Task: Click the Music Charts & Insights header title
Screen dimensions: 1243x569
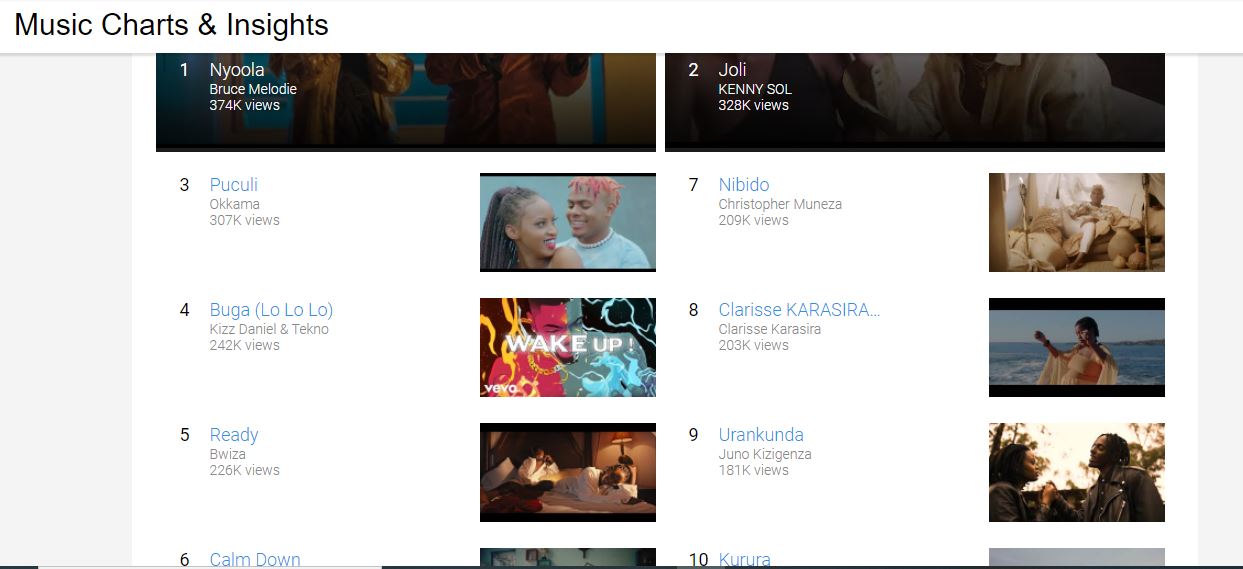Action: click(171, 25)
